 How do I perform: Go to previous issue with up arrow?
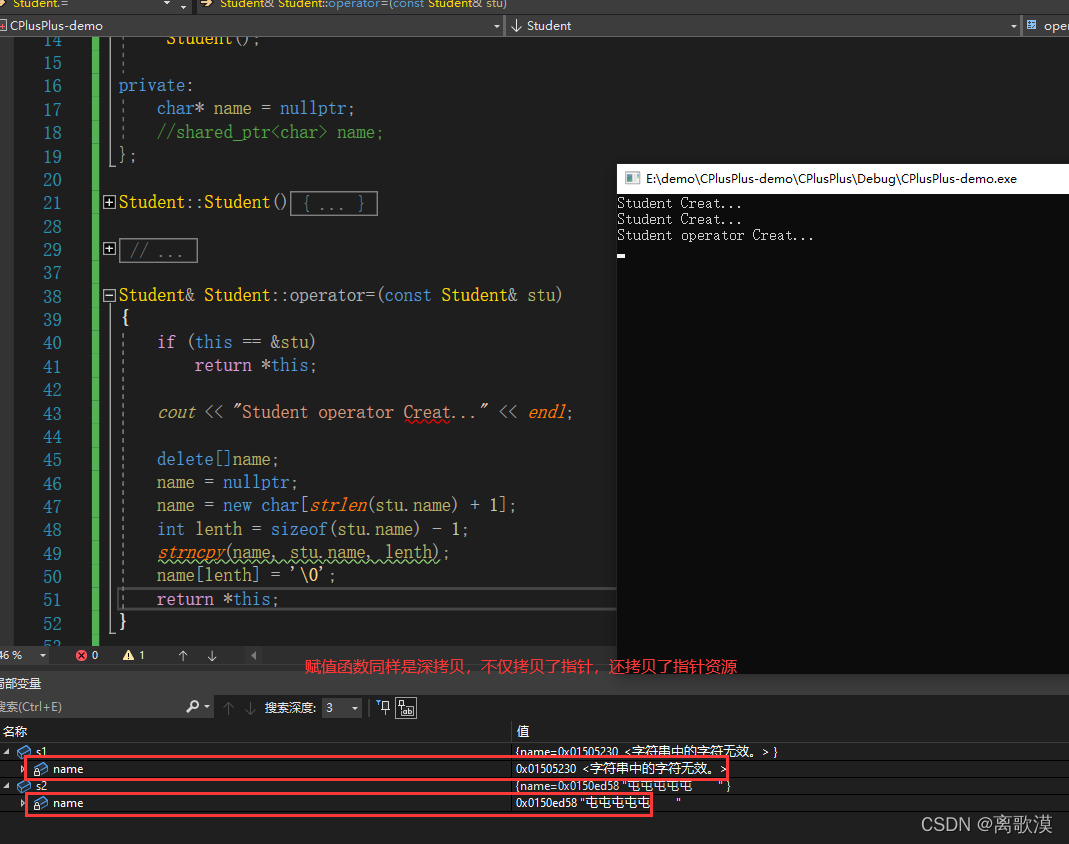pyautogui.click(x=183, y=655)
